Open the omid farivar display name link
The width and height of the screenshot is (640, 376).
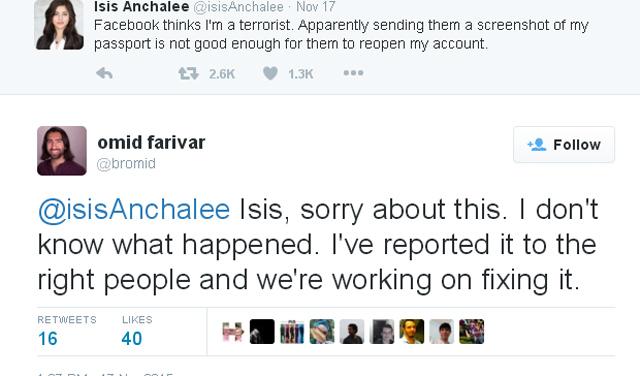coord(151,142)
